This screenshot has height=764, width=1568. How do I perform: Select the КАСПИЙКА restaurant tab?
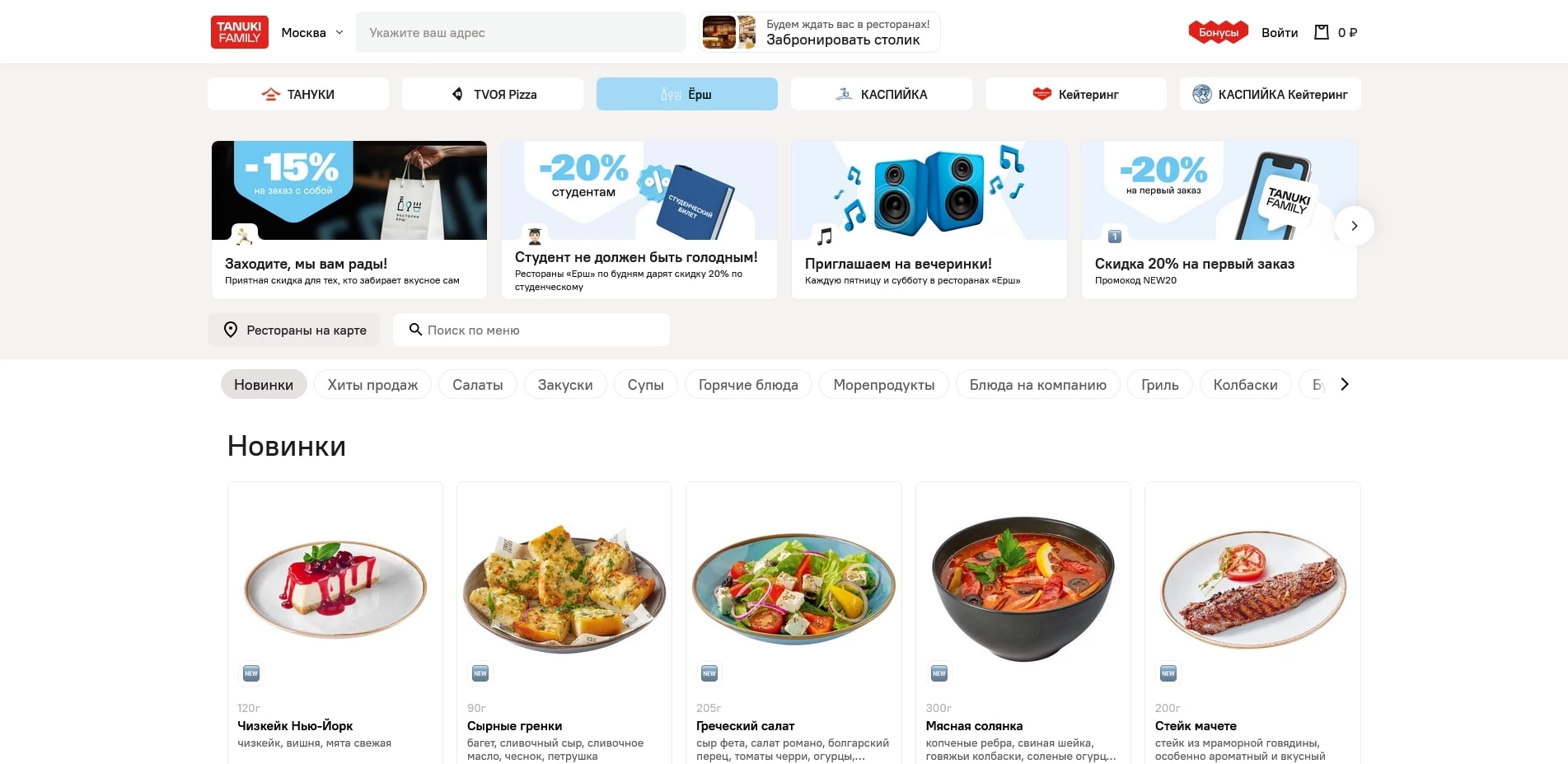coord(882,94)
